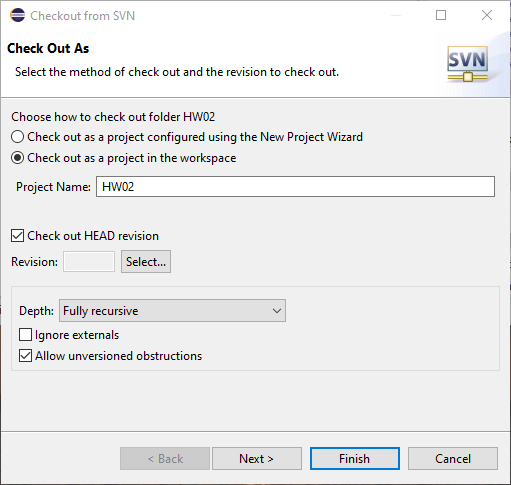Click the Revision number field
Screen dimensions: 511x485
[x=89, y=262]
